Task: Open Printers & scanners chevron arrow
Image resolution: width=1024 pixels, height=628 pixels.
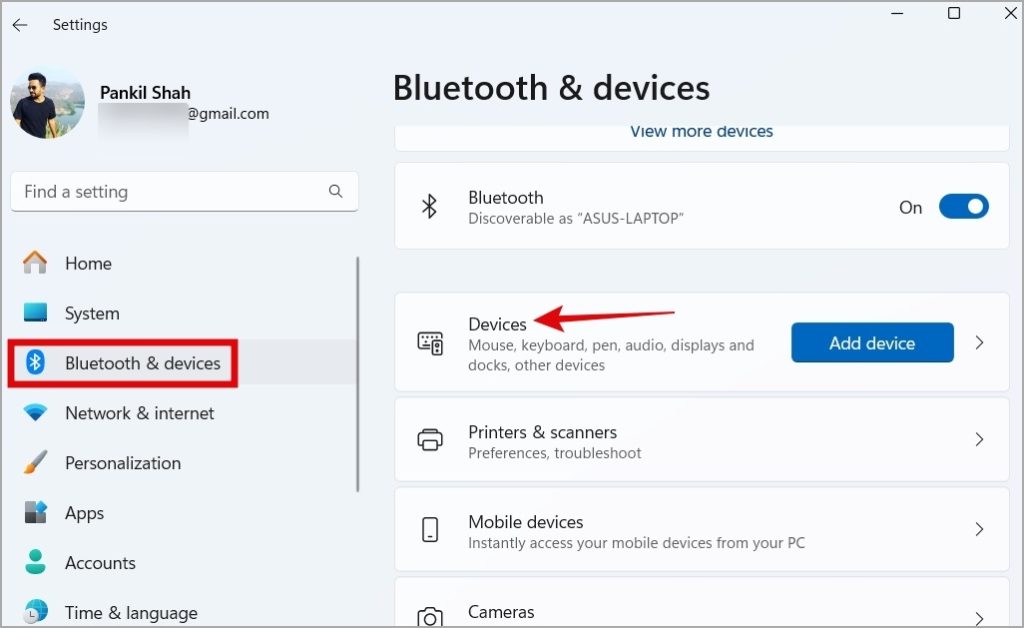Action: 979,440
